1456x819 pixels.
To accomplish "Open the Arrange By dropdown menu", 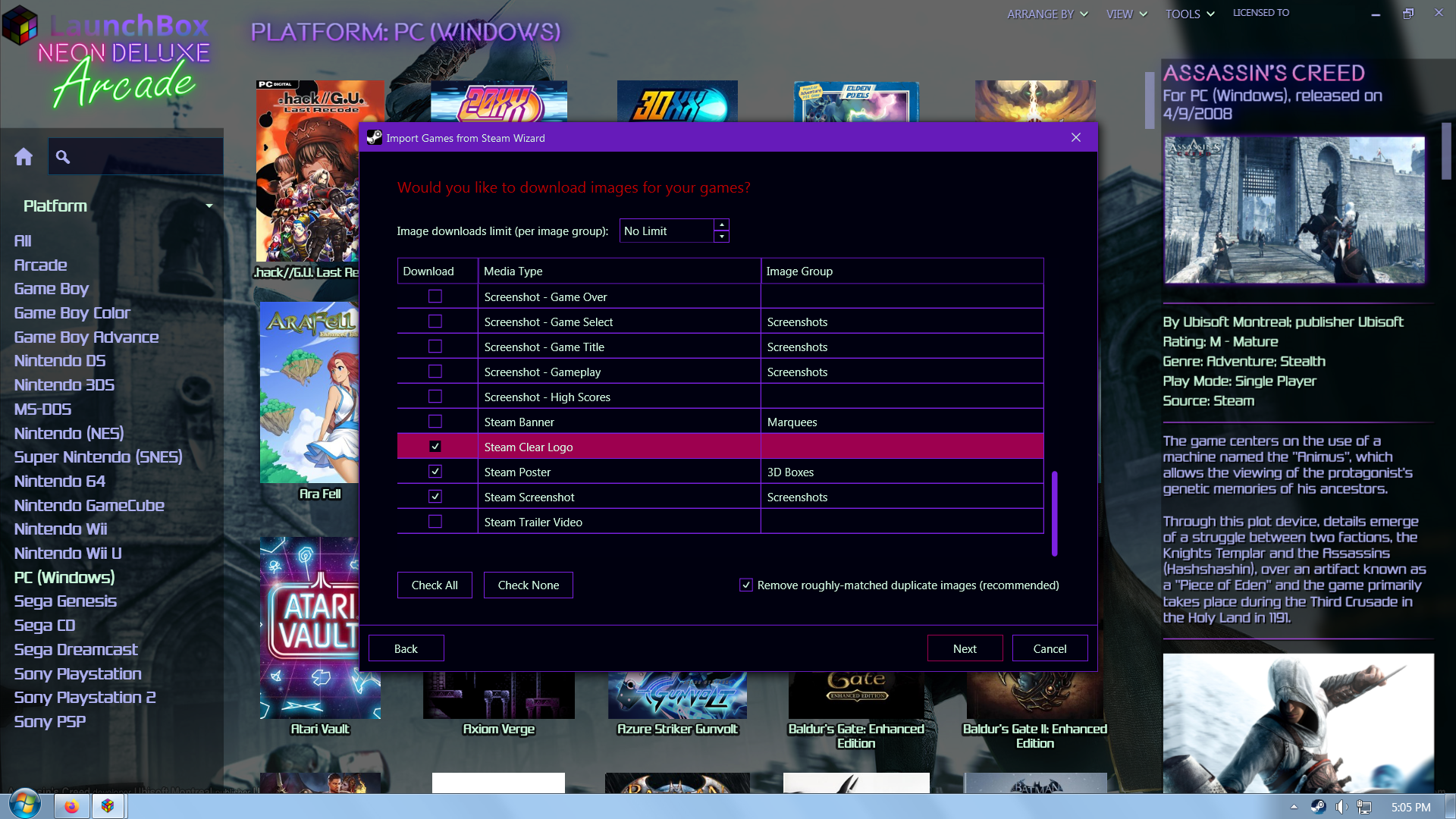I will pos(1047,14).
